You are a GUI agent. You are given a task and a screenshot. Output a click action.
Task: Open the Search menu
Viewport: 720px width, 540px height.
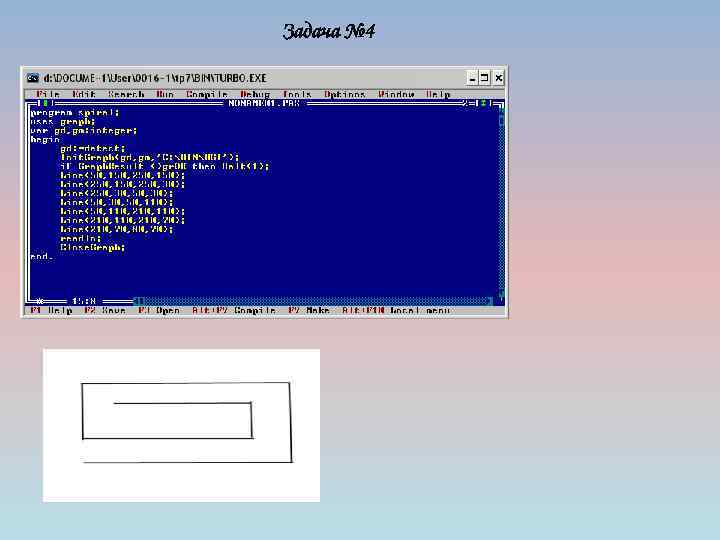click(x=126, y=94)
